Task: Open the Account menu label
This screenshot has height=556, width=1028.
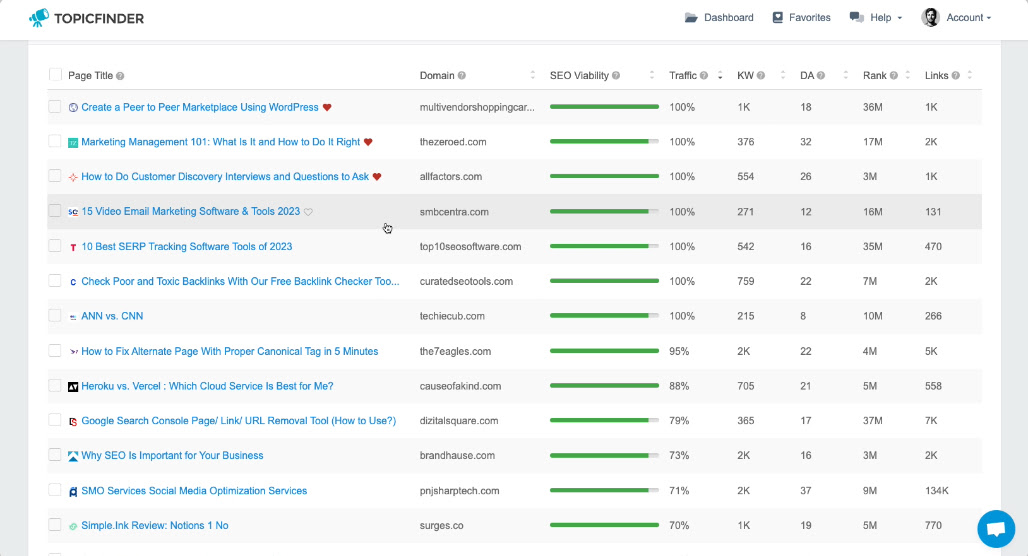Action: [964, 18]
